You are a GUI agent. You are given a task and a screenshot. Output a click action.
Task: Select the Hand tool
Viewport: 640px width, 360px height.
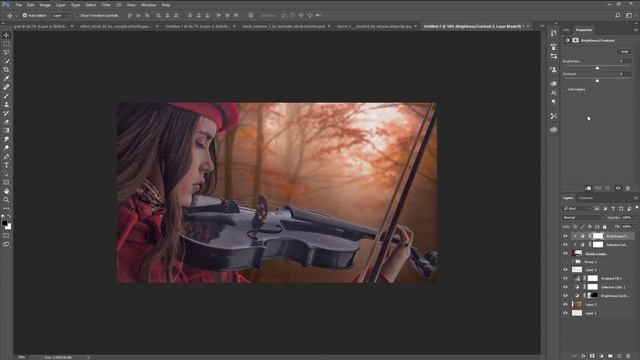pos(6,191)
